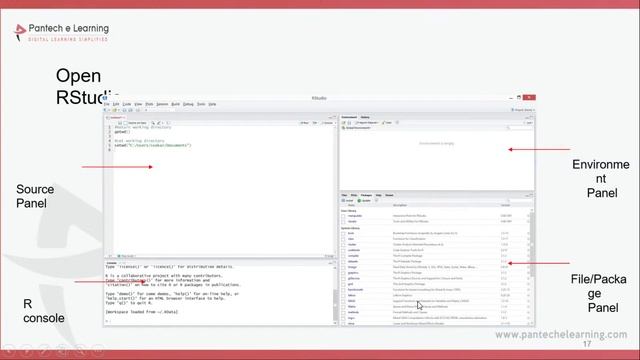This screenshot has width=640, height=360.
Task: Maximize the Console pane
Action: click(335, 263)
